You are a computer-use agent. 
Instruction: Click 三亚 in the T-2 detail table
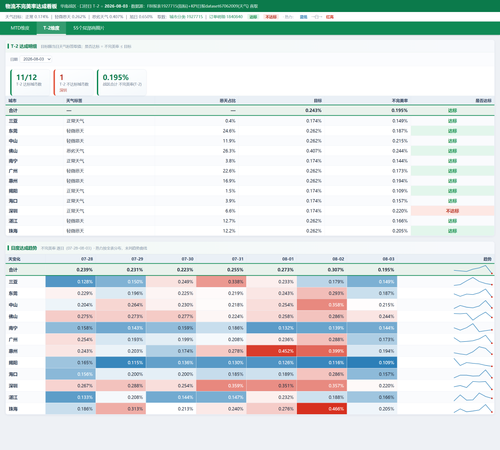pyautogui.click(x=13, y=121)
